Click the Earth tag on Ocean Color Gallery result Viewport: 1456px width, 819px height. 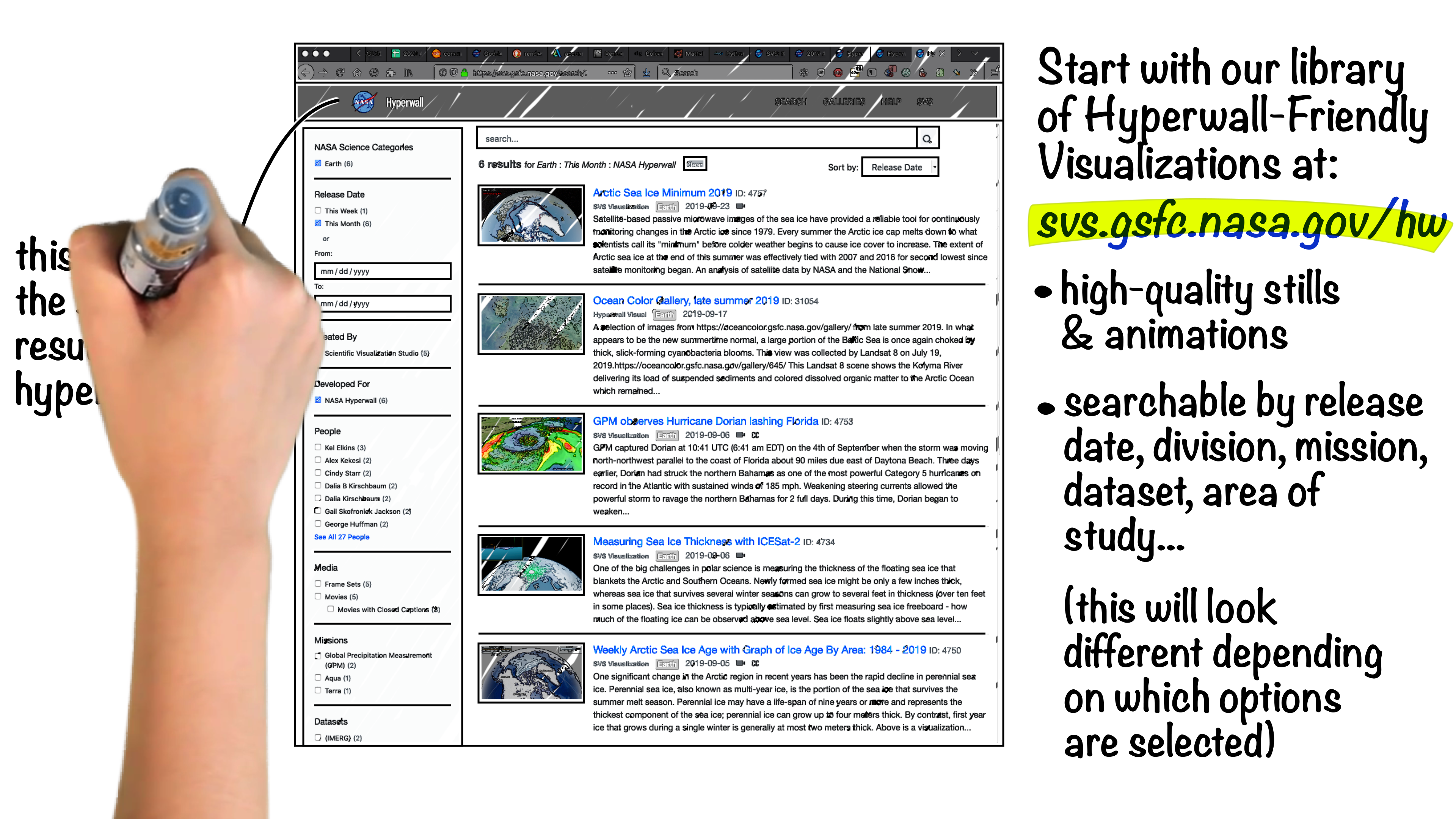click(664, 315)
